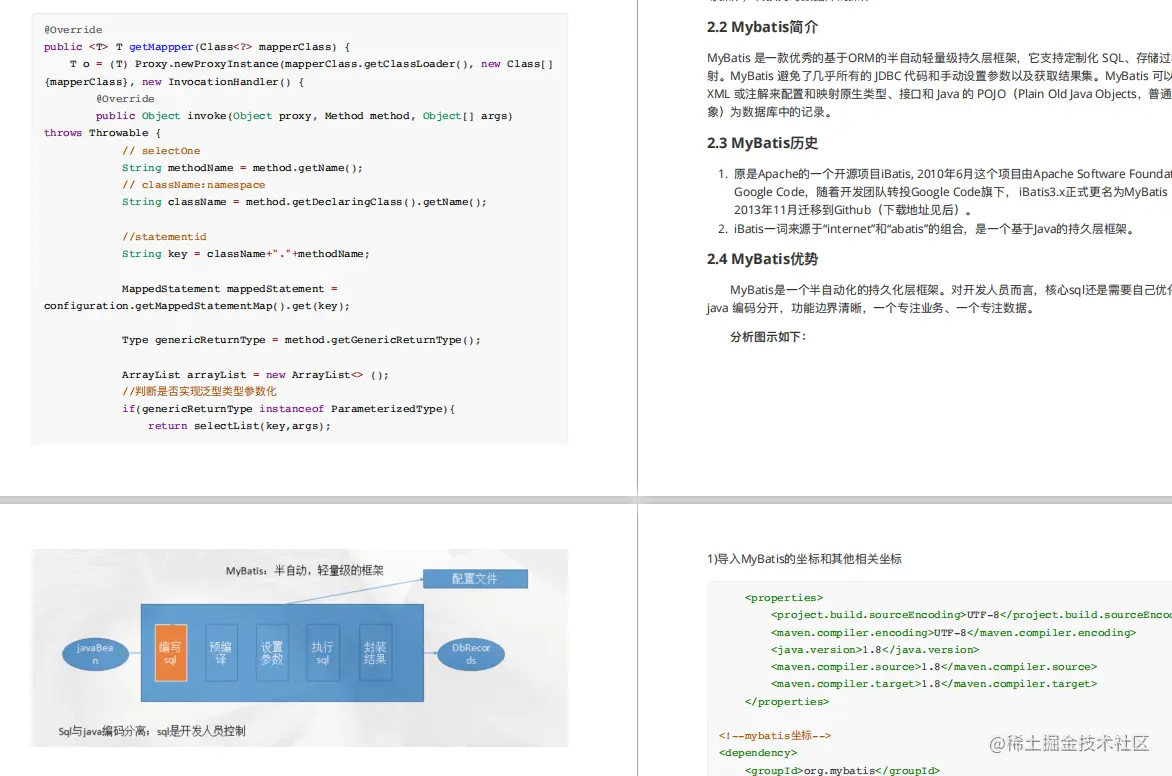1172x776 pixels.
Task: Click the 'MappedStatement mappedStatement =' line
Action: [229, 289]
